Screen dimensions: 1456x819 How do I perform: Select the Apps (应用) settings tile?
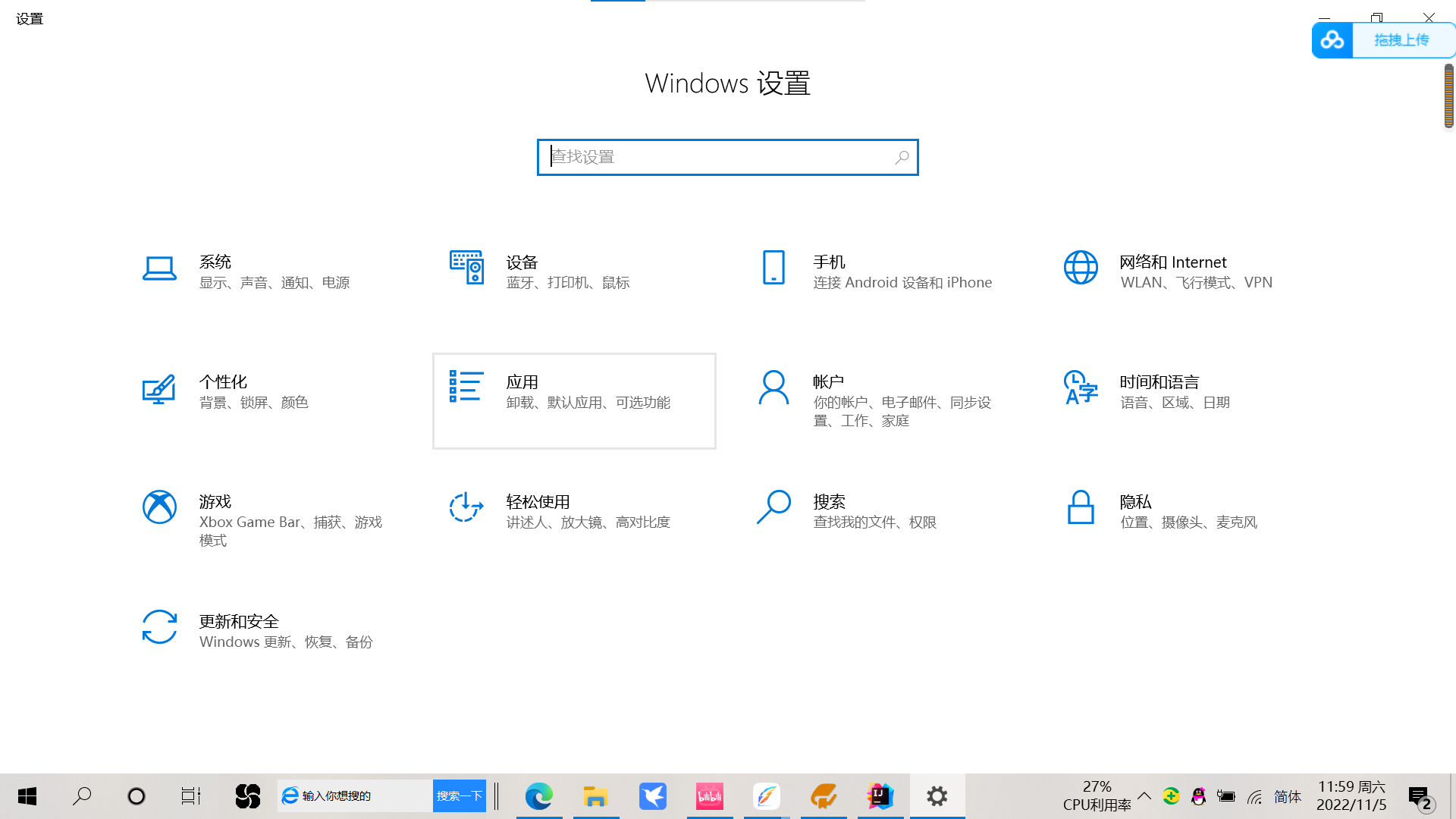tap(574, 400)
